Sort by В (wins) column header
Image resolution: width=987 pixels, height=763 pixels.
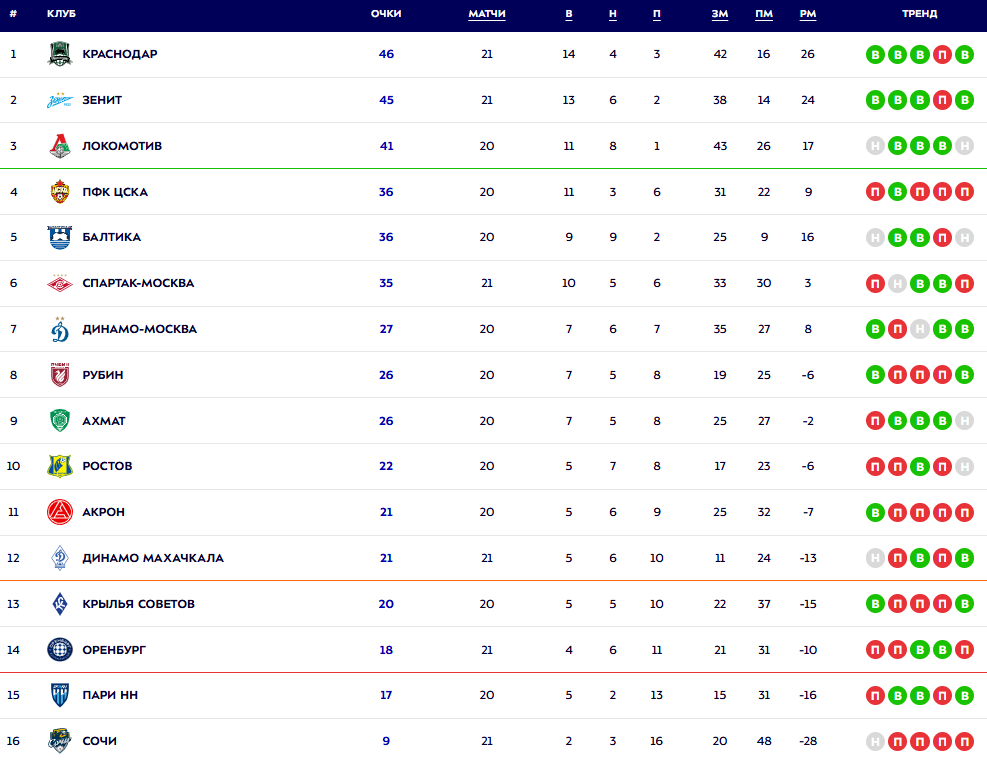(569, 14)
